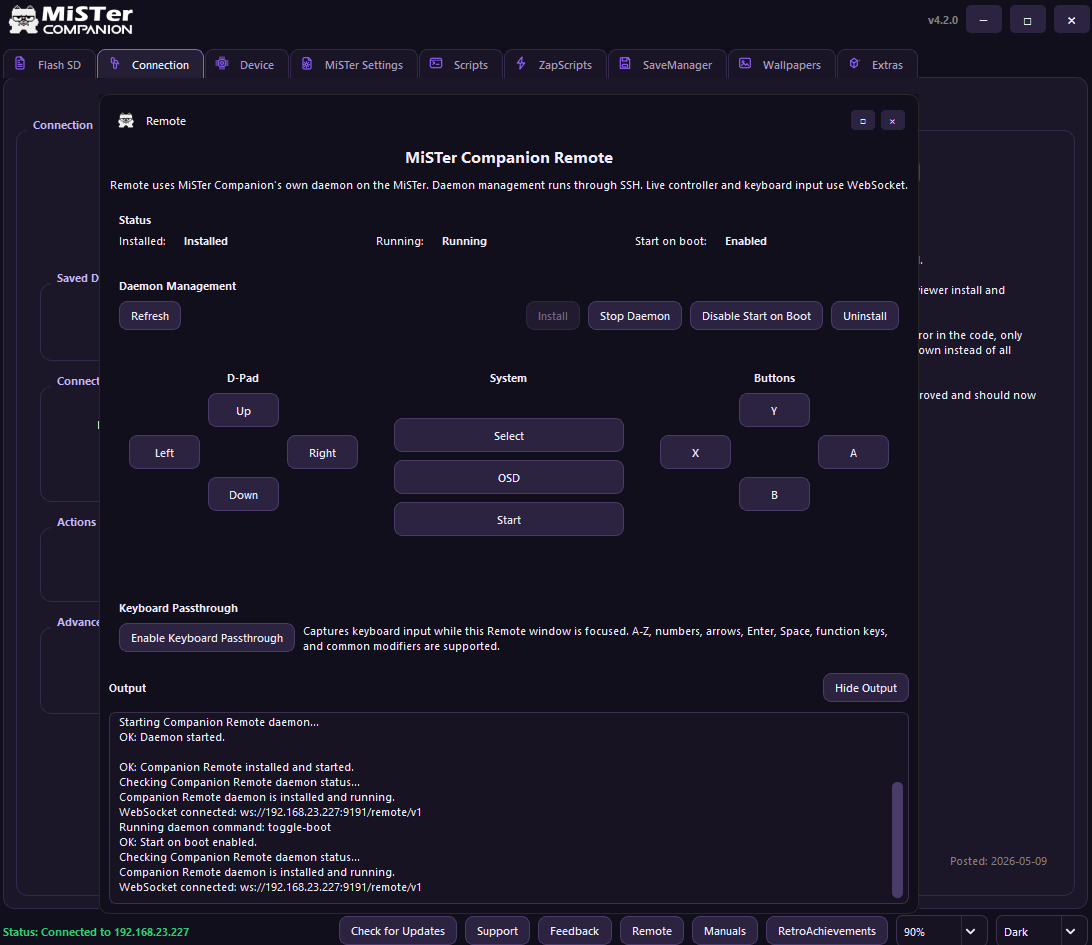Click Check for Updates
This screenshot has height=945, width=1092.
398,930
